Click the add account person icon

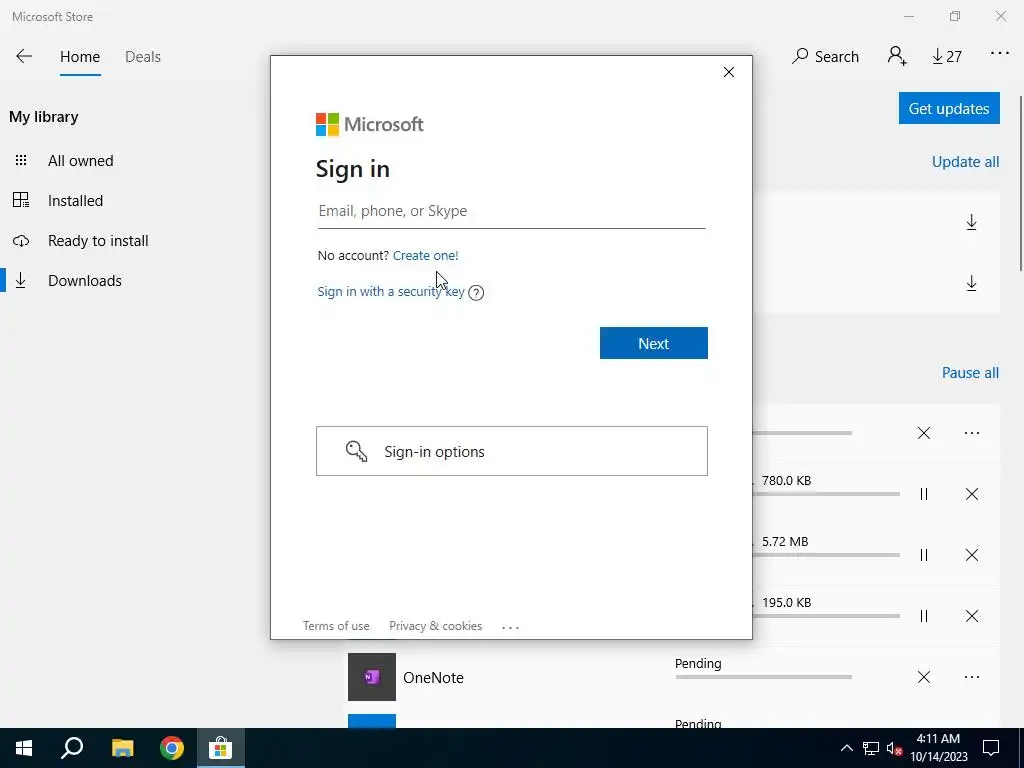click(897, 56)
